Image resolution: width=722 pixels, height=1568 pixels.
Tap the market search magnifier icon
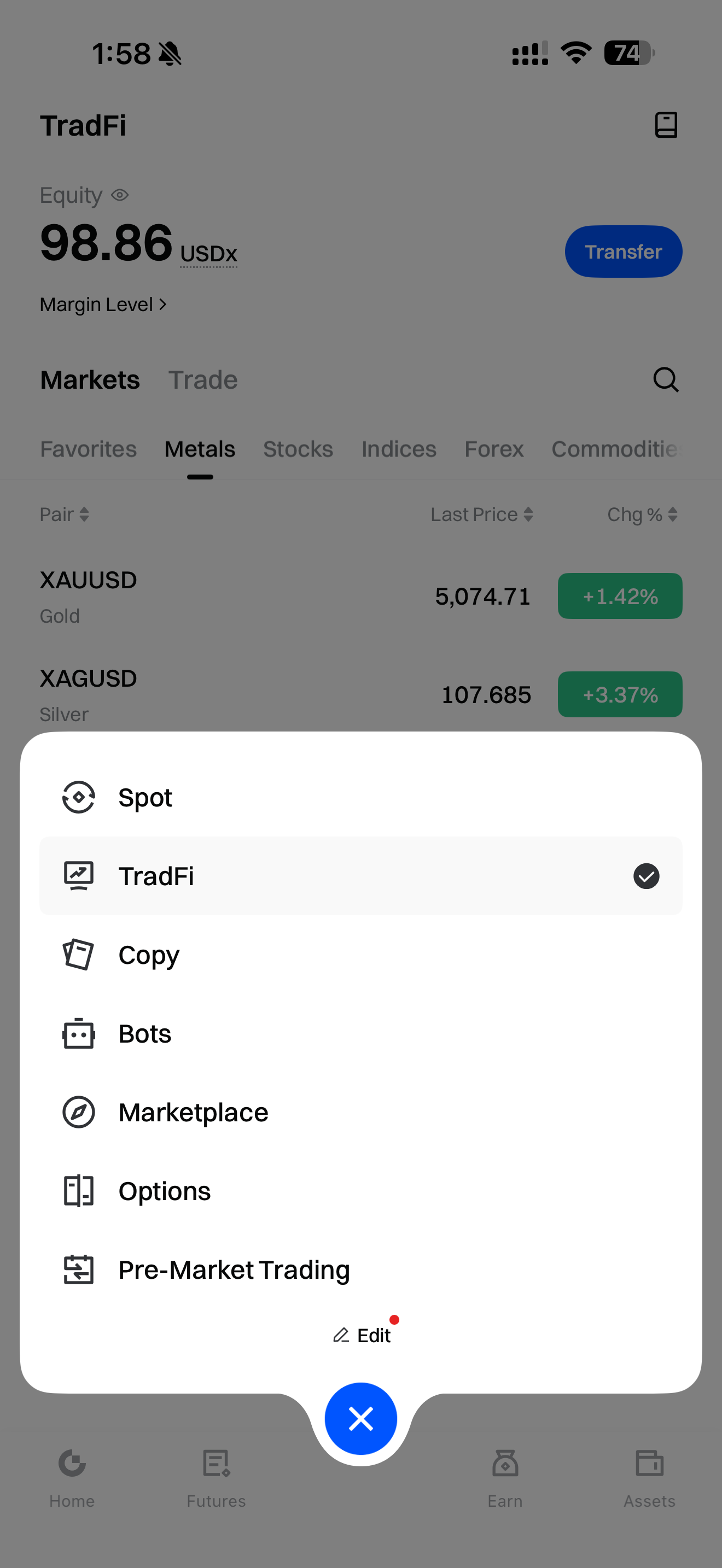tap(665, 380)
